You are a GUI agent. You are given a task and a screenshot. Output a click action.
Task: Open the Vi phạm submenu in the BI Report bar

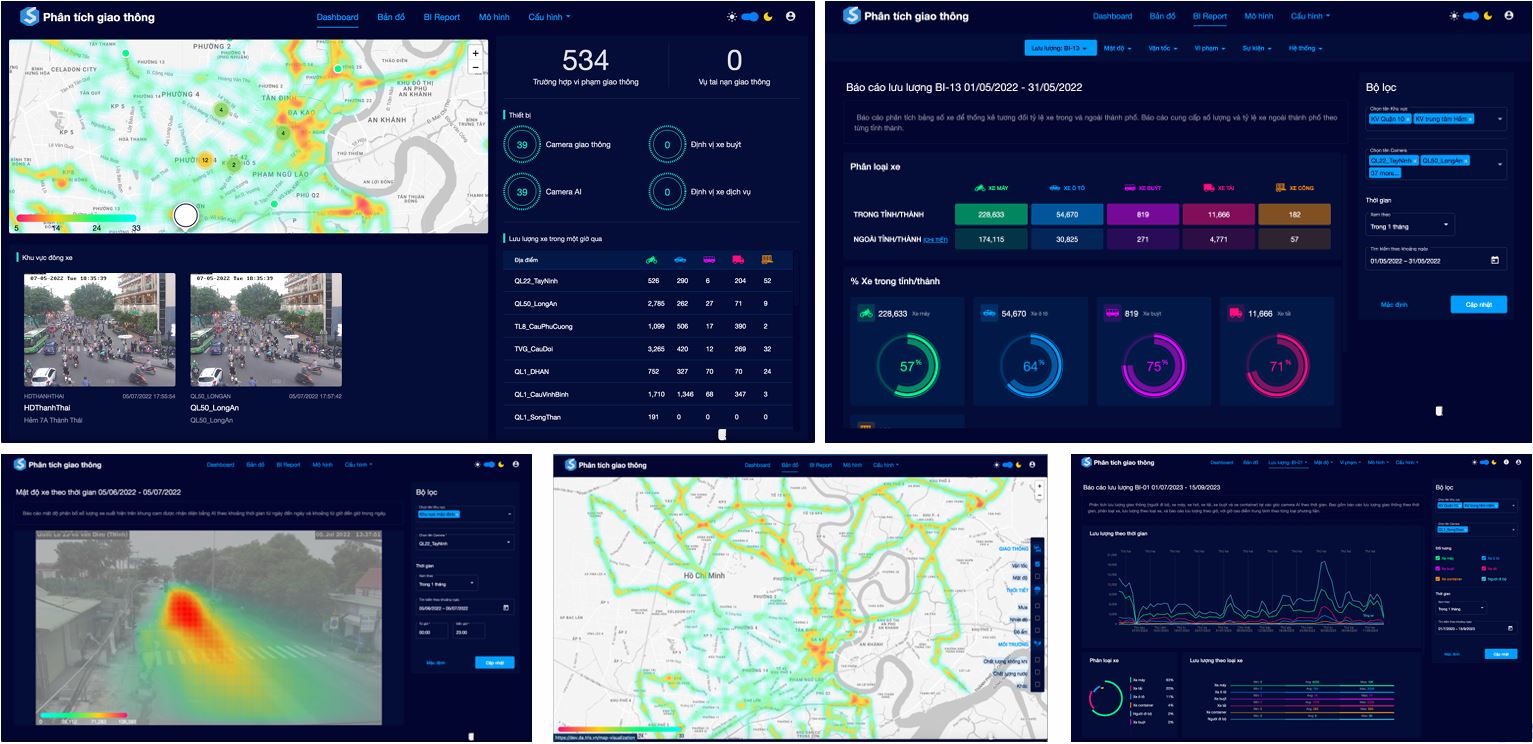1211,48
